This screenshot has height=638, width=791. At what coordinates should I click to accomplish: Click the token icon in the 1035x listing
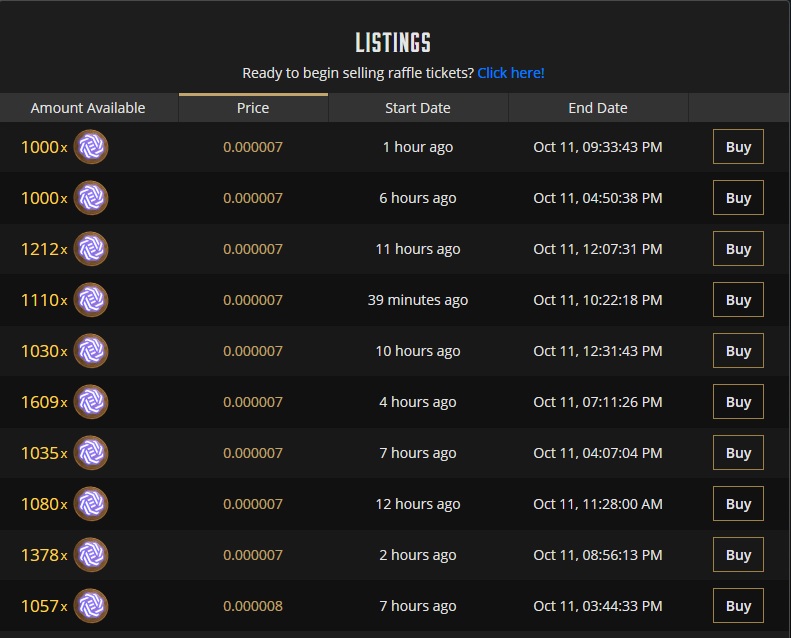[x=91, y=453]
